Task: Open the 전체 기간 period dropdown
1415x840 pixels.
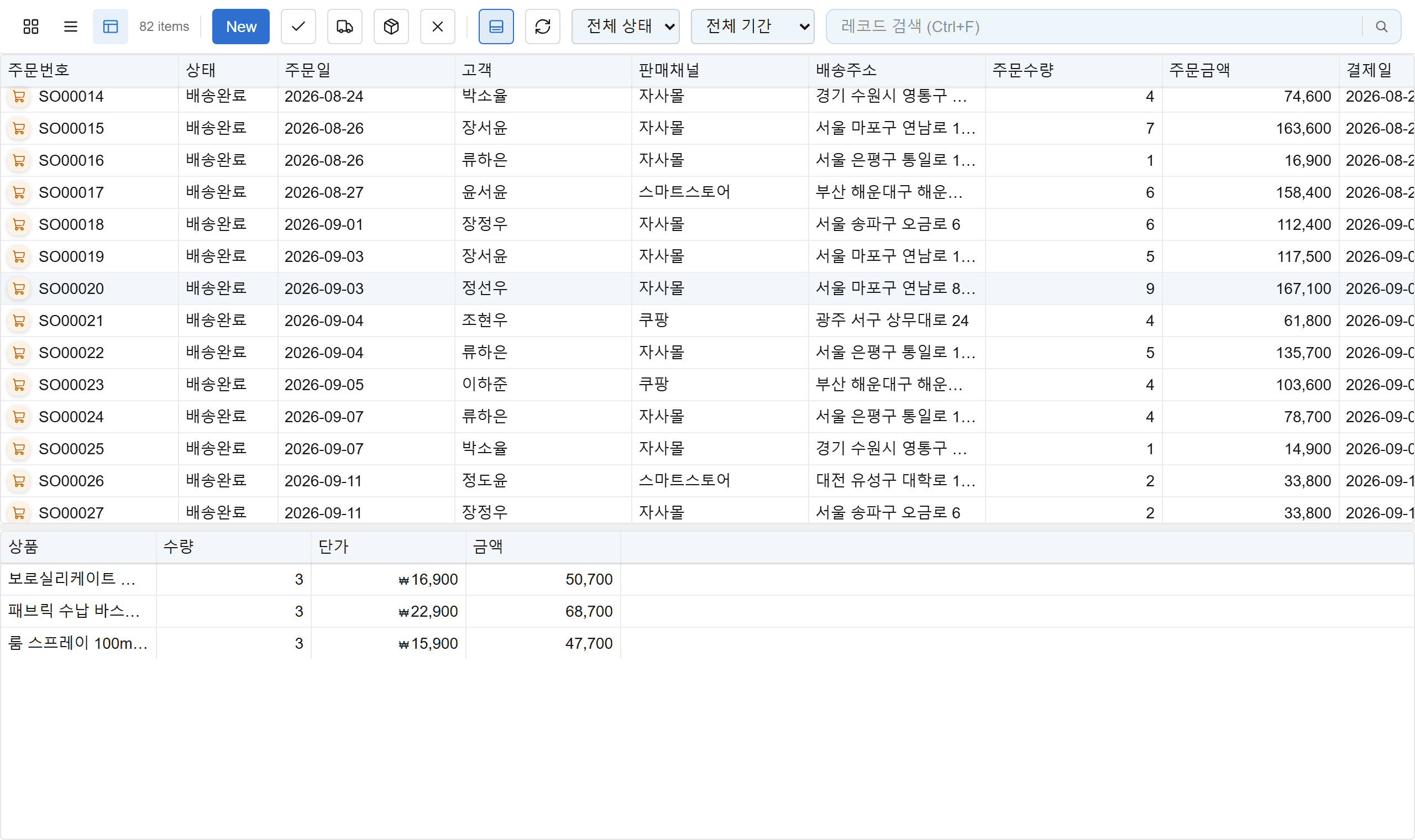Action: (752, 27)
